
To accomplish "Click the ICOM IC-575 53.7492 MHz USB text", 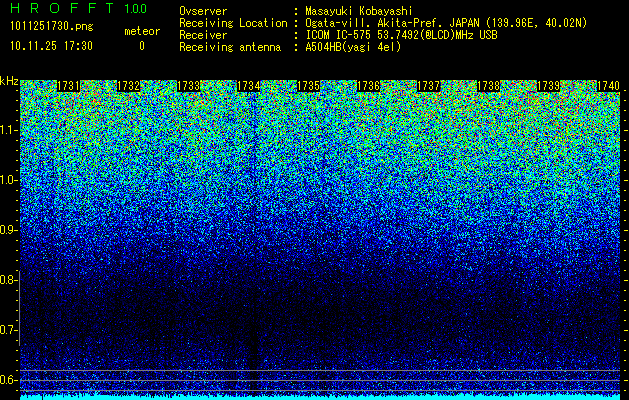I will click(401, 35).
